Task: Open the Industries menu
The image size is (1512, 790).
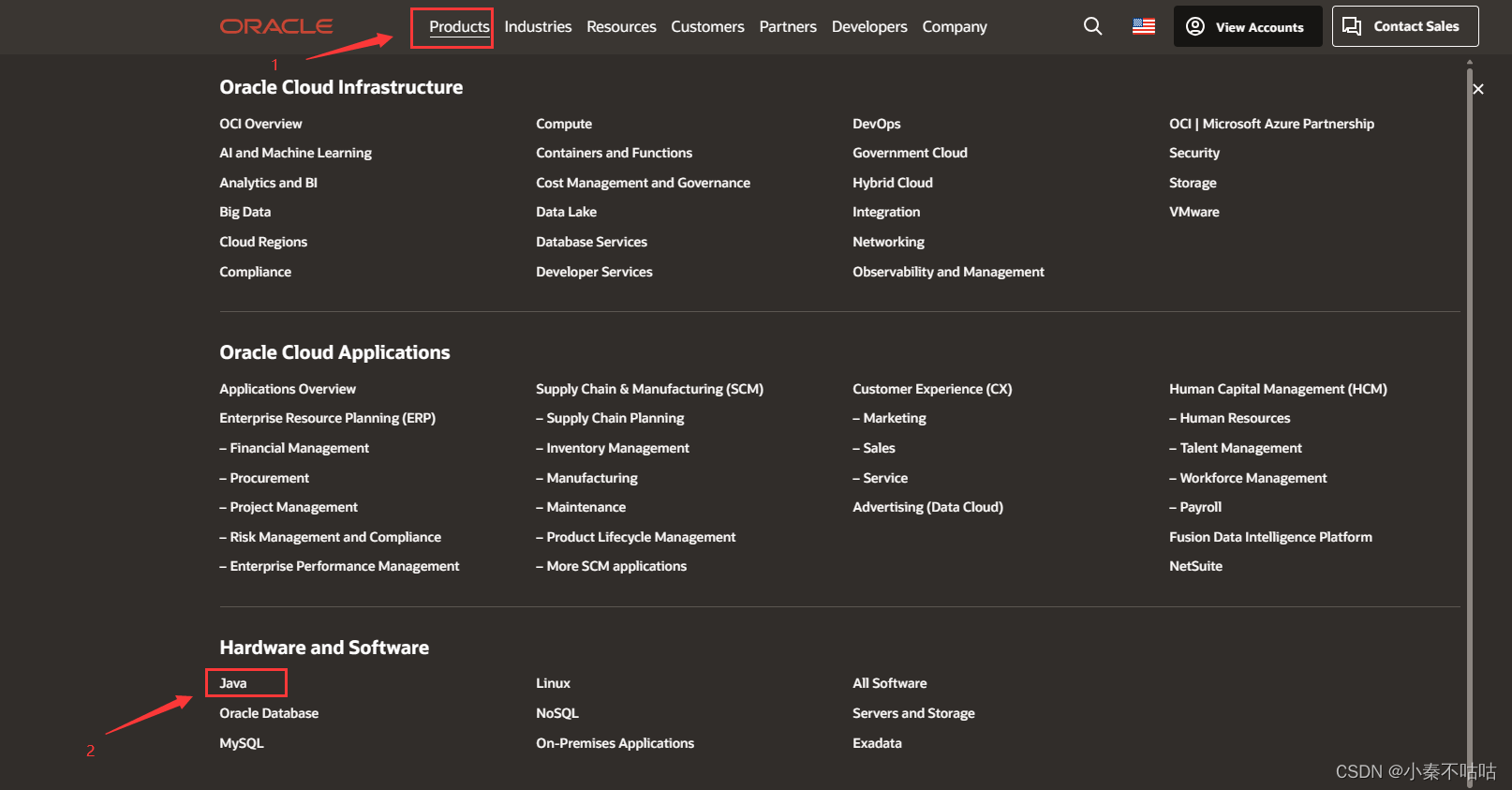Action: (x=538, y=26)
